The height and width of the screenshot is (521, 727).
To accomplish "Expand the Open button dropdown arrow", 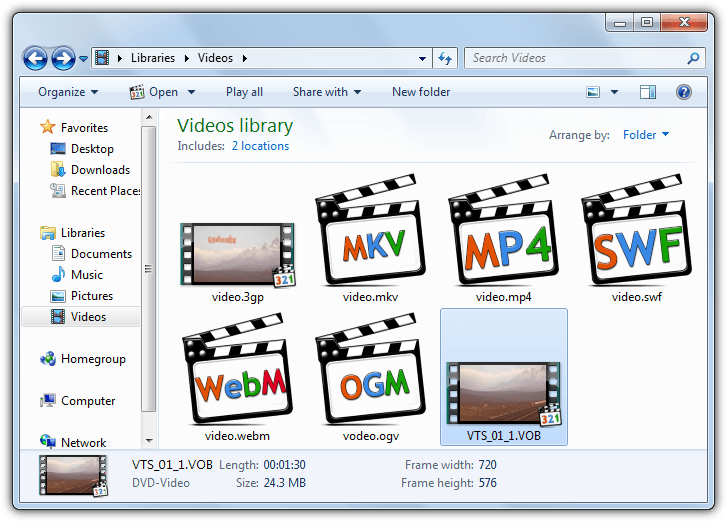I will coord(191,92).
